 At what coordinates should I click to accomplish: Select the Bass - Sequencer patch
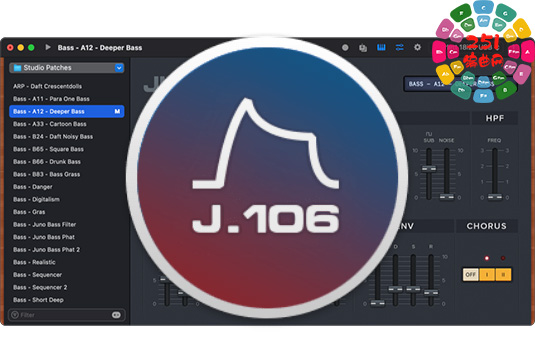[x=38, y=275]
